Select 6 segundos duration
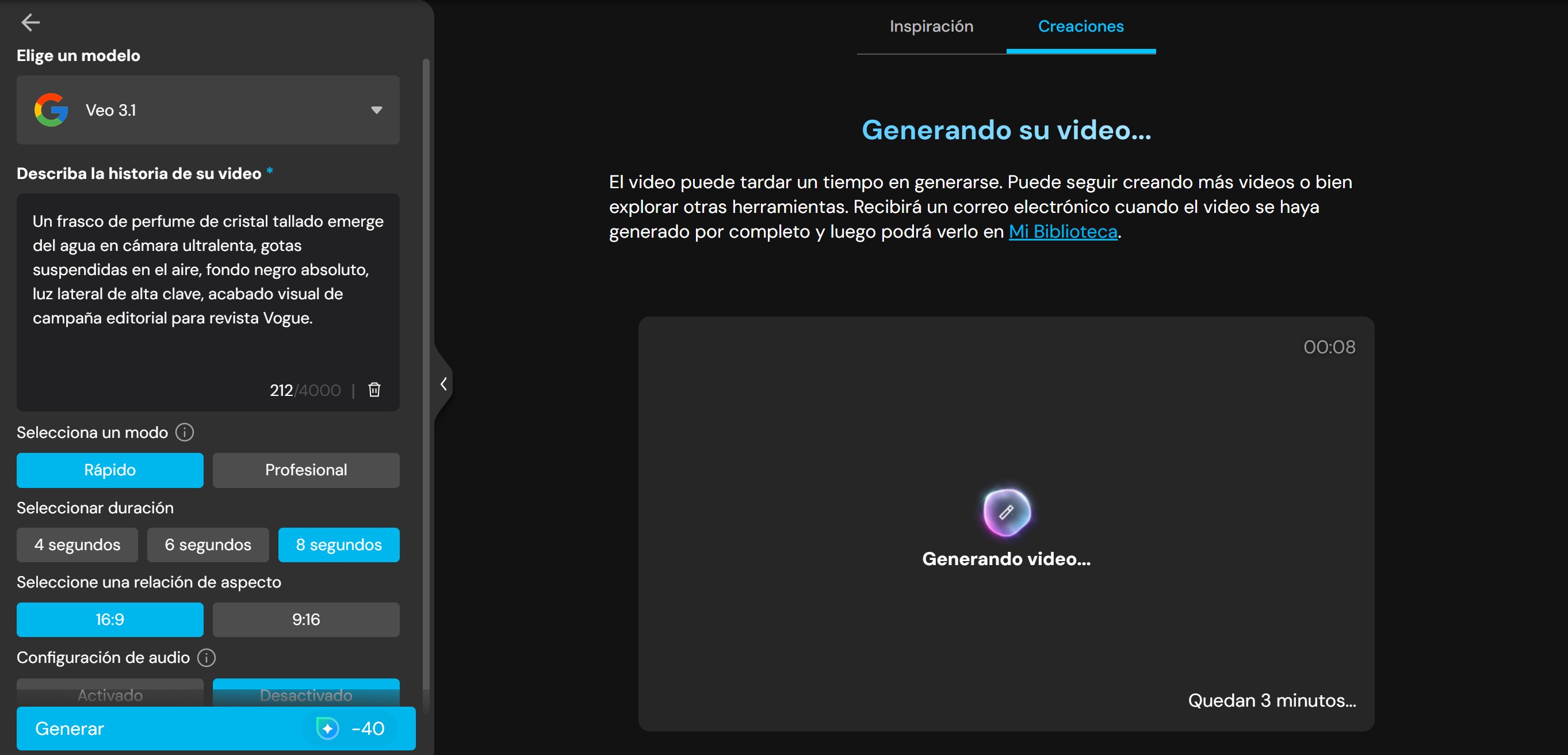 pos(208,544)
